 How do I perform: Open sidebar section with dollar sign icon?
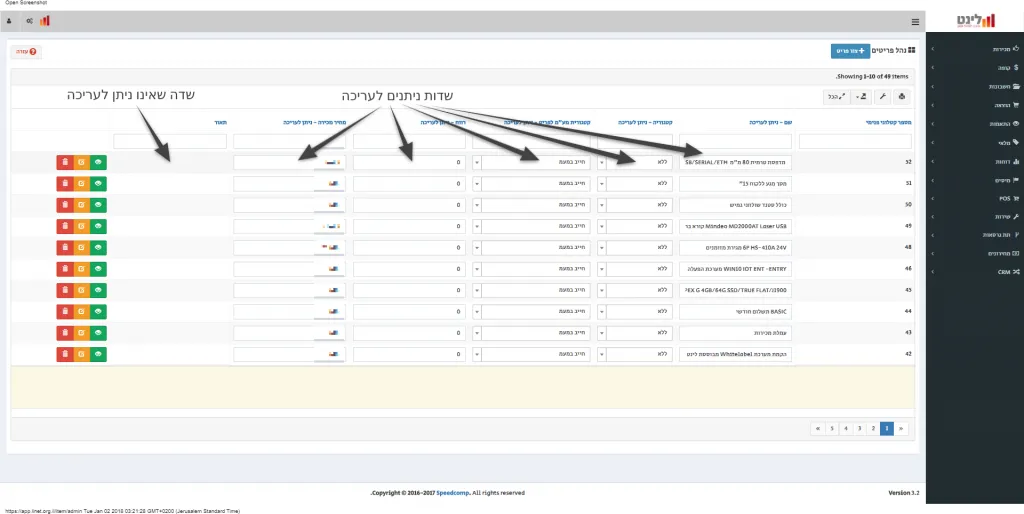click(975, 67)
